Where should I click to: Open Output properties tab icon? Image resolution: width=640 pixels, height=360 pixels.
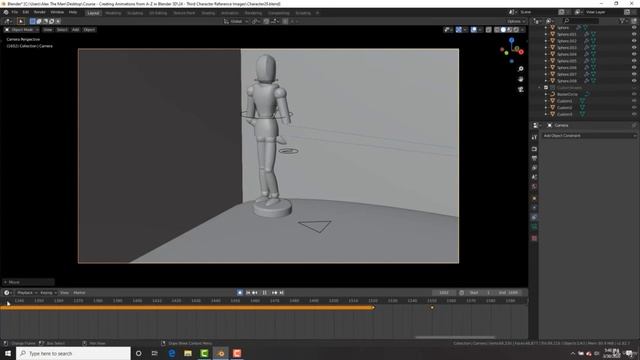click(534, 158)
